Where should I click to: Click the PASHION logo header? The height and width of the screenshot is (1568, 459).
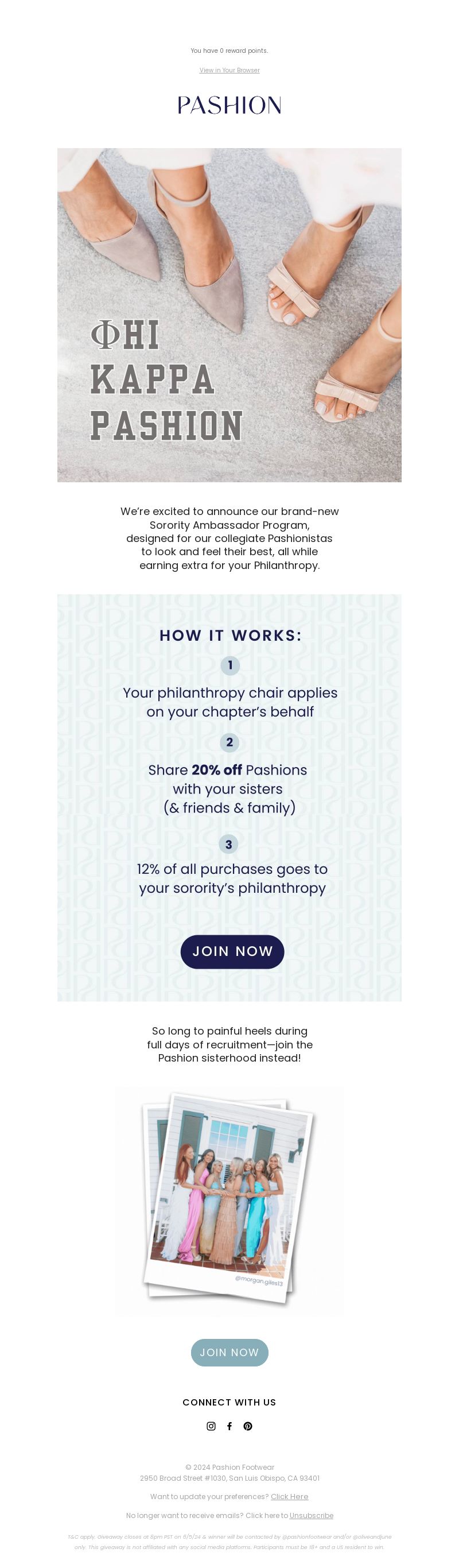click(x=229, y=105)
